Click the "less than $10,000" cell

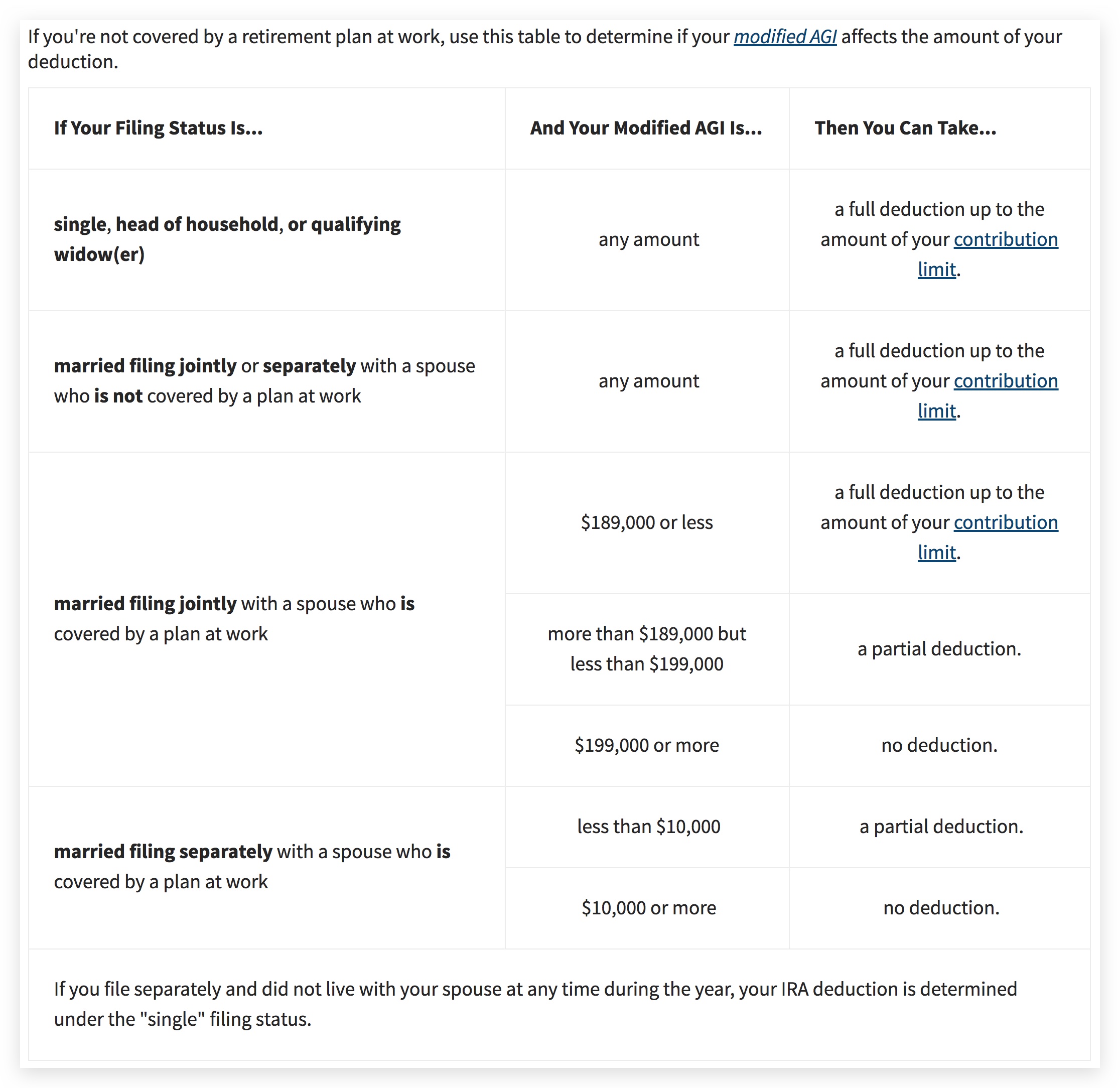(649, 826)
